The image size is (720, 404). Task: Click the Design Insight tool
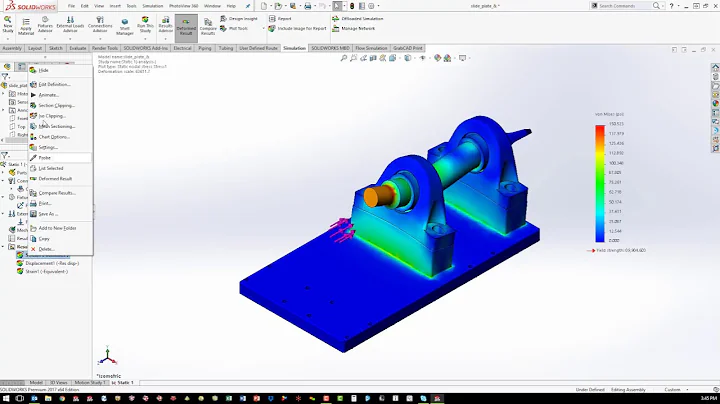tap(239, 19)
